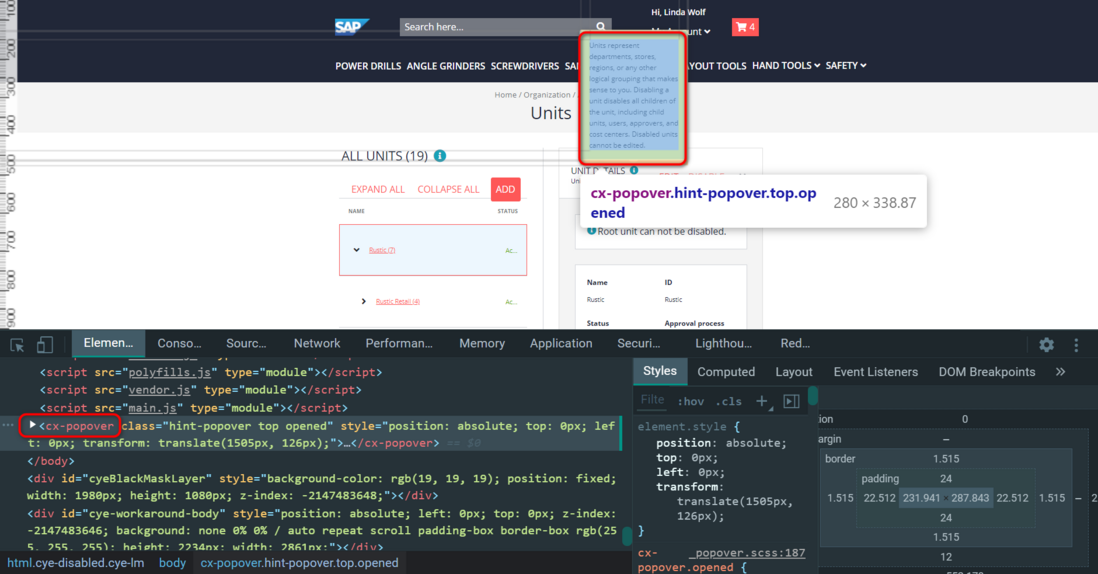Open the Application tab

point(561,343)
